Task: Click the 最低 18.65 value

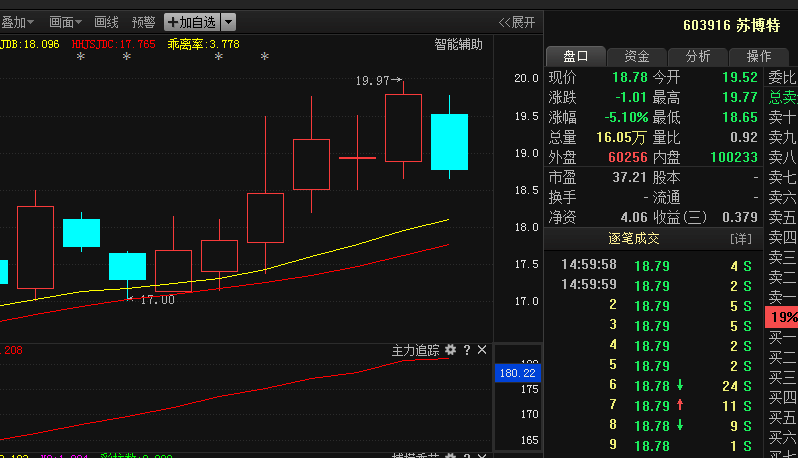Action: (x=740, y=118)
